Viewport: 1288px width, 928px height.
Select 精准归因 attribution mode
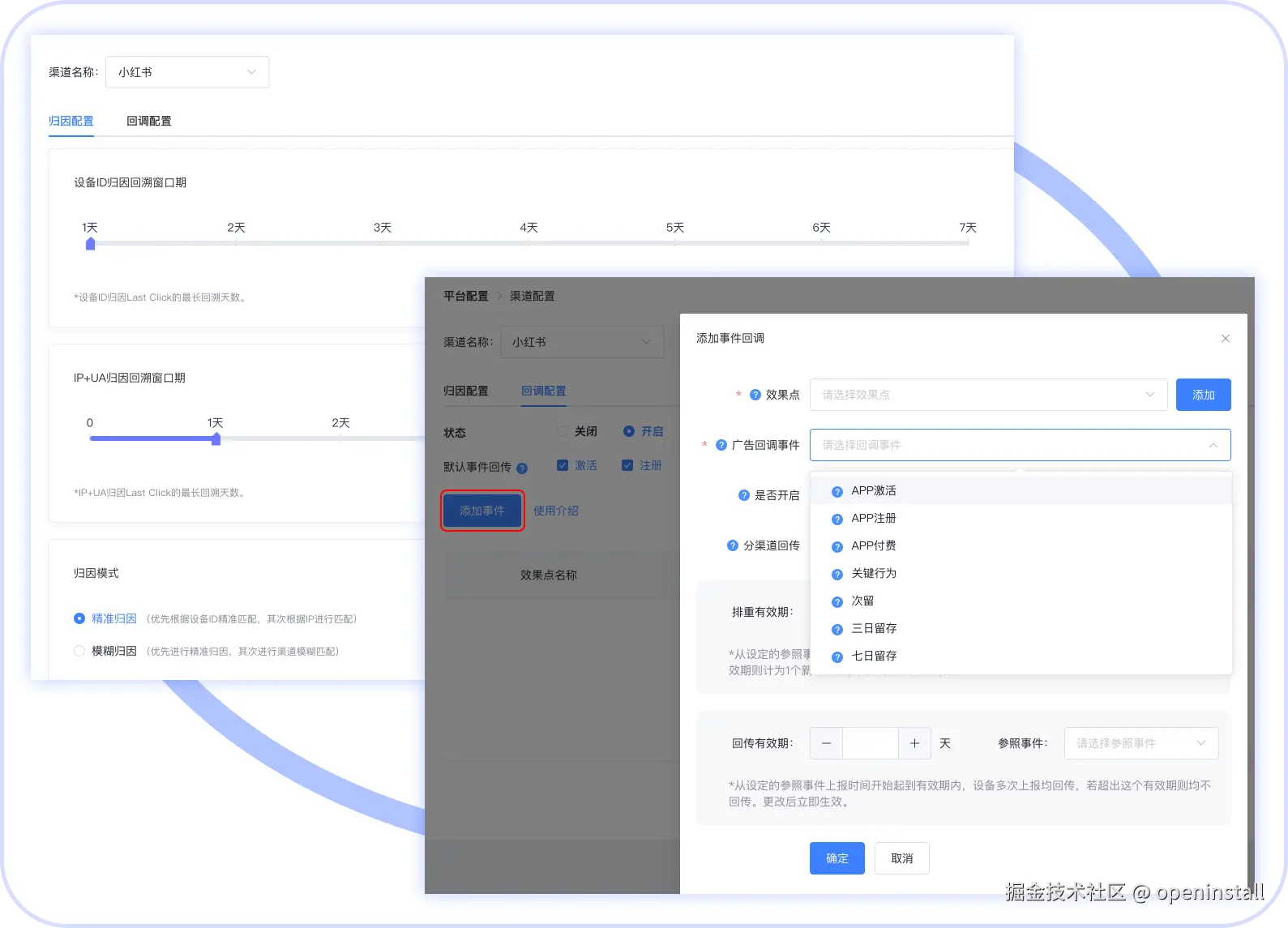pyautogui.click(x=79, y=618)
